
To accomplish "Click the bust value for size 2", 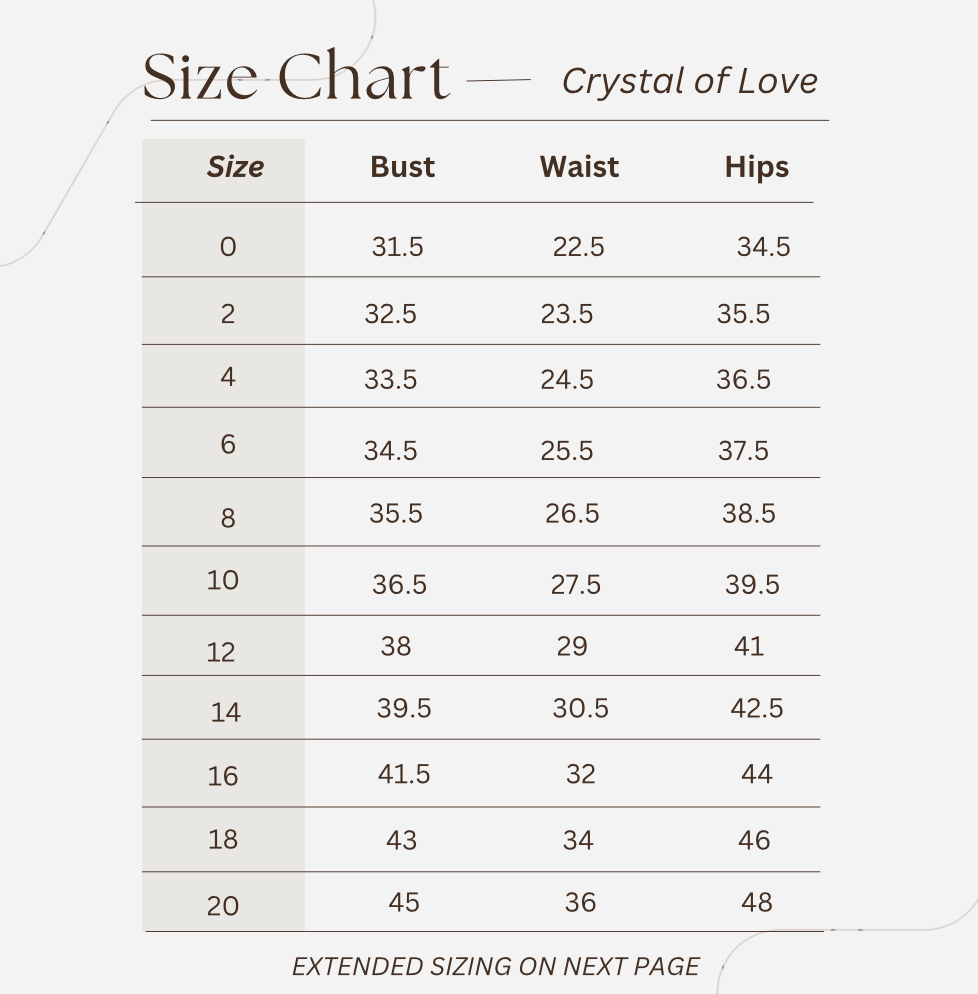I will pos(390,314).
